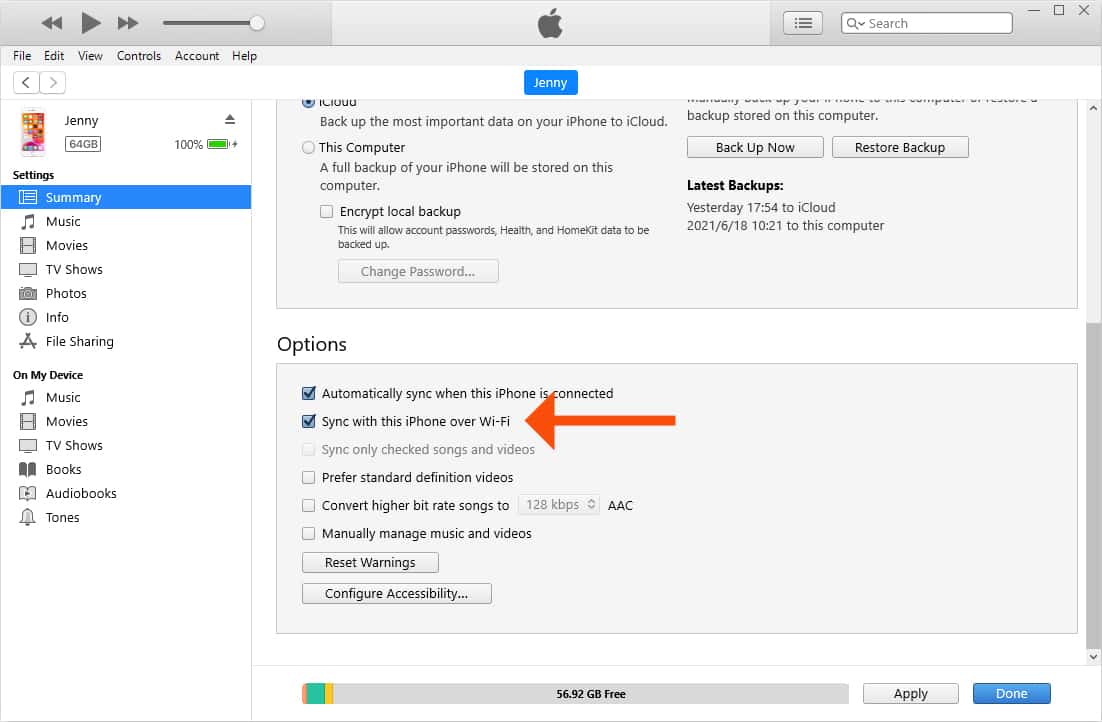Click the play button

coord(89,22)
